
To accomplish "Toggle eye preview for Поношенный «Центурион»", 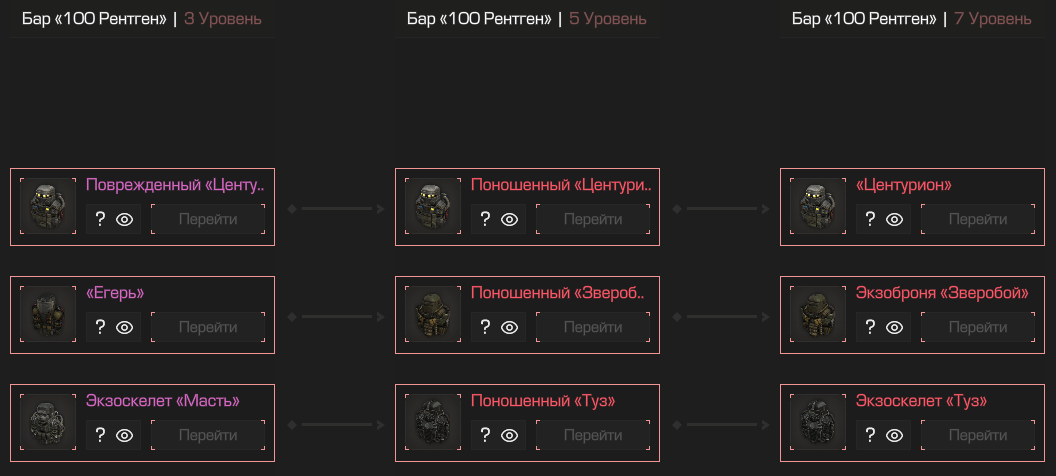I will pos(509,219).
